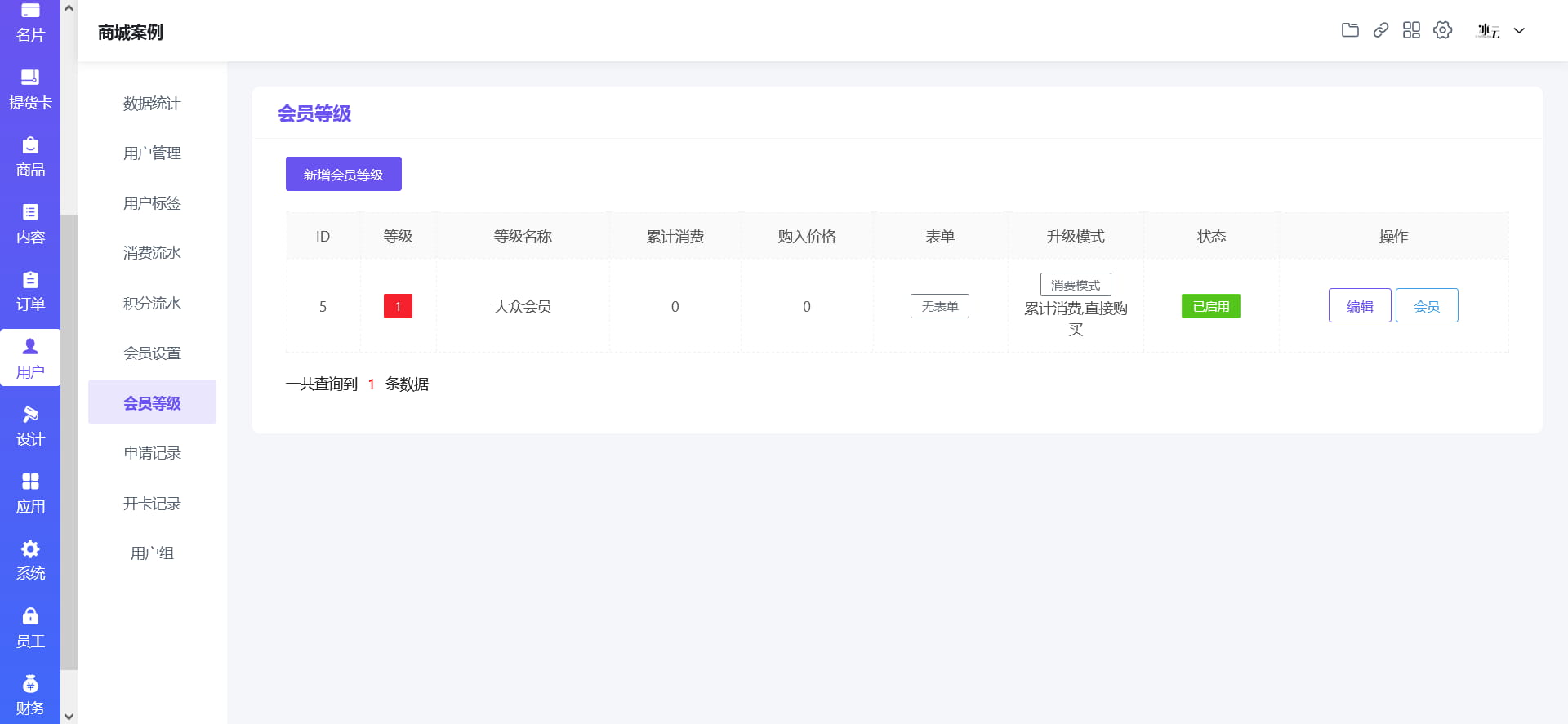Viewport: 1568px width, 724px height.
Task: Open settings gear icon in header
Action: point(1443,30)
